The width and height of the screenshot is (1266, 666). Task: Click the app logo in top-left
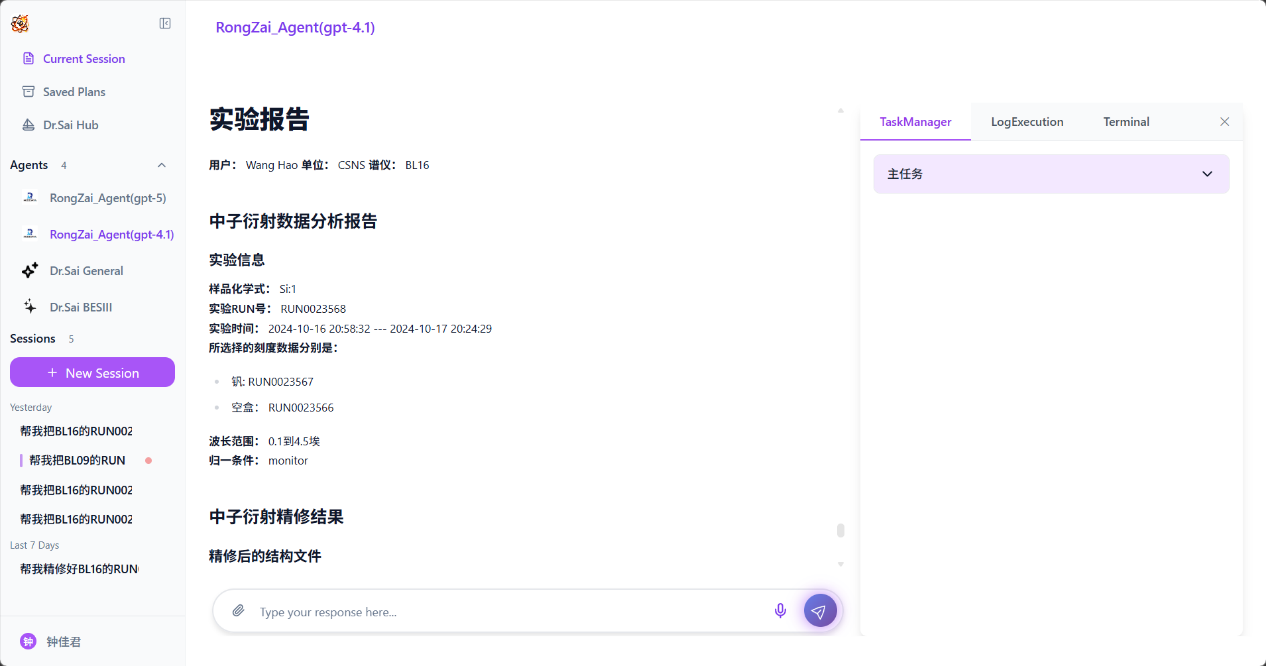(x=20, y=24)
